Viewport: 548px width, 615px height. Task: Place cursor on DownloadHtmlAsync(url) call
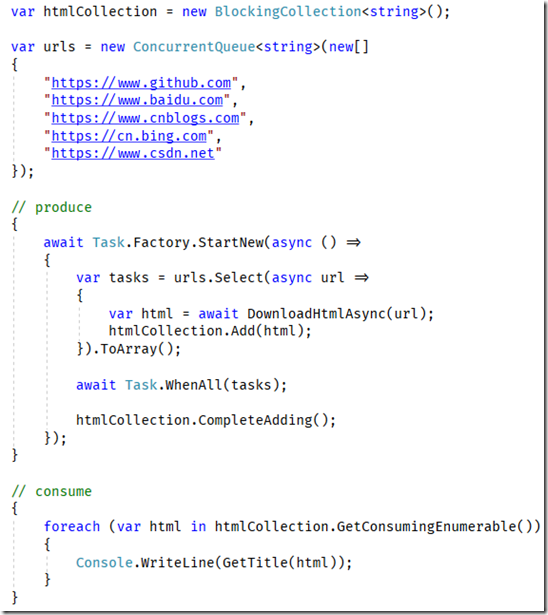[x=337, y=313]
